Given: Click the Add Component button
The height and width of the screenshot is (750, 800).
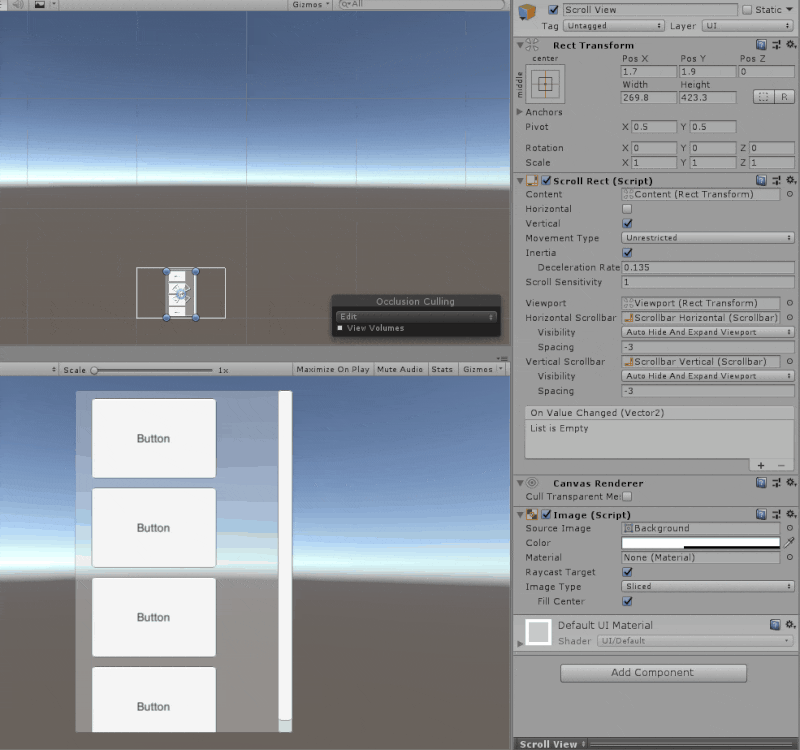Looking at the screenshot, I should coord(653,672).
